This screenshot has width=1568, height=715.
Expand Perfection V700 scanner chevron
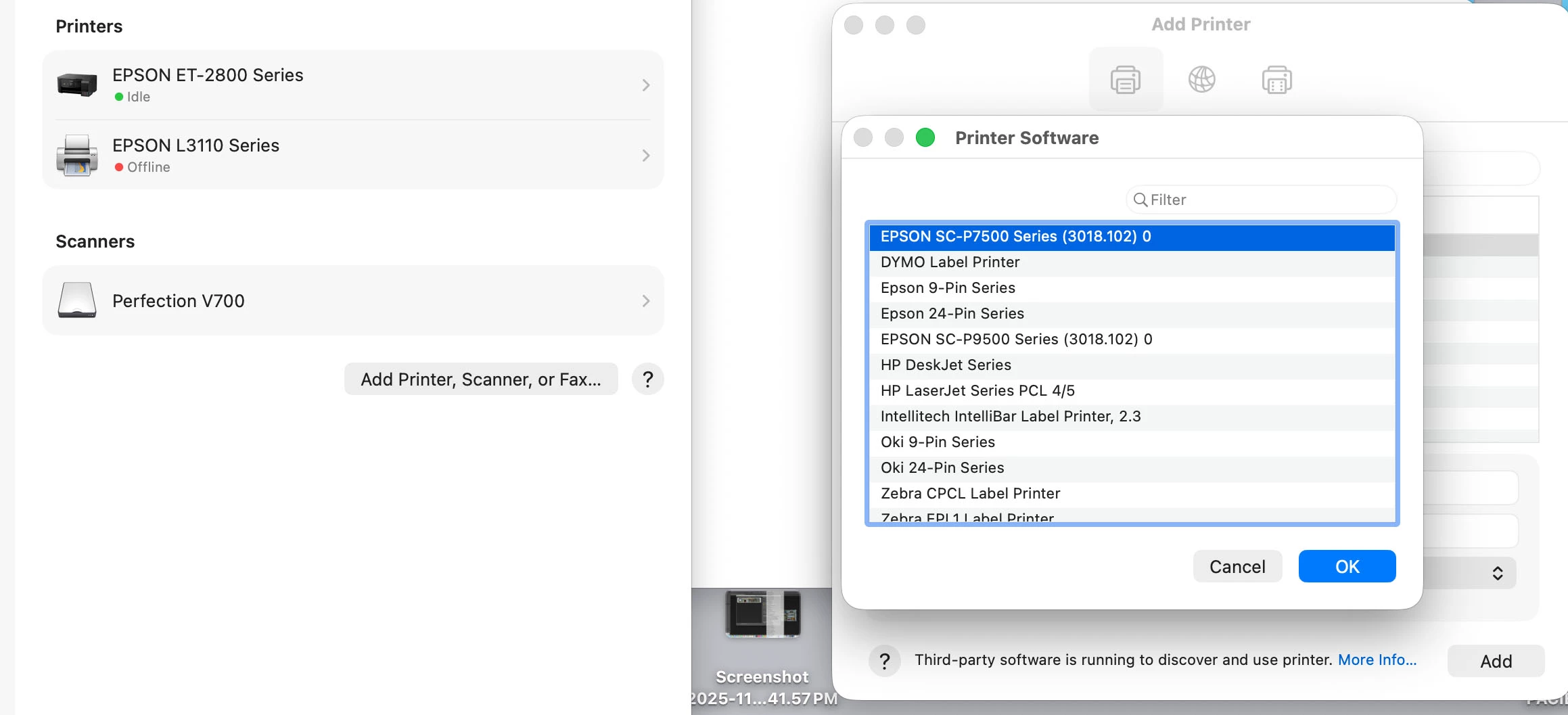pos(646,301)
